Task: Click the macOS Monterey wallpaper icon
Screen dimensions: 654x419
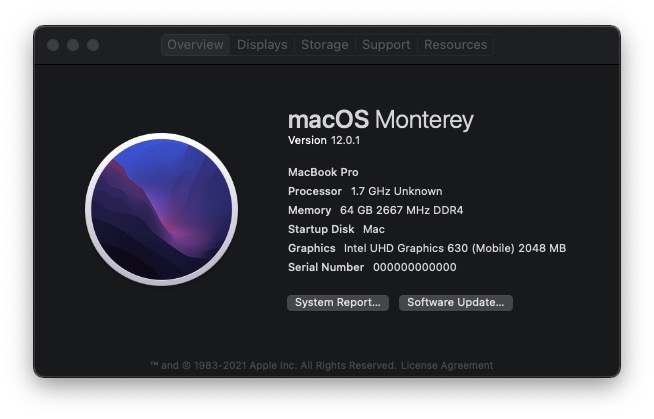Action: (161, 209)
